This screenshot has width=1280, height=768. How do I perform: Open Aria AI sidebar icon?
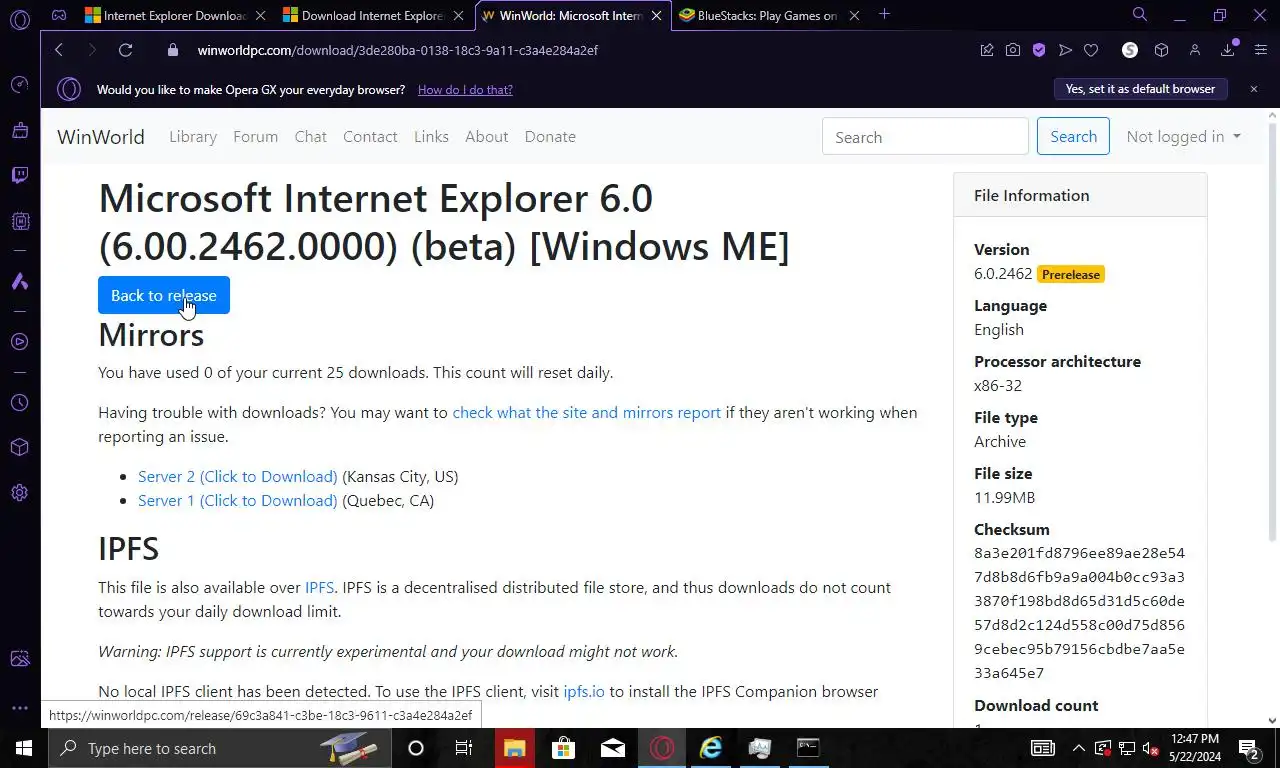[19, 282]
